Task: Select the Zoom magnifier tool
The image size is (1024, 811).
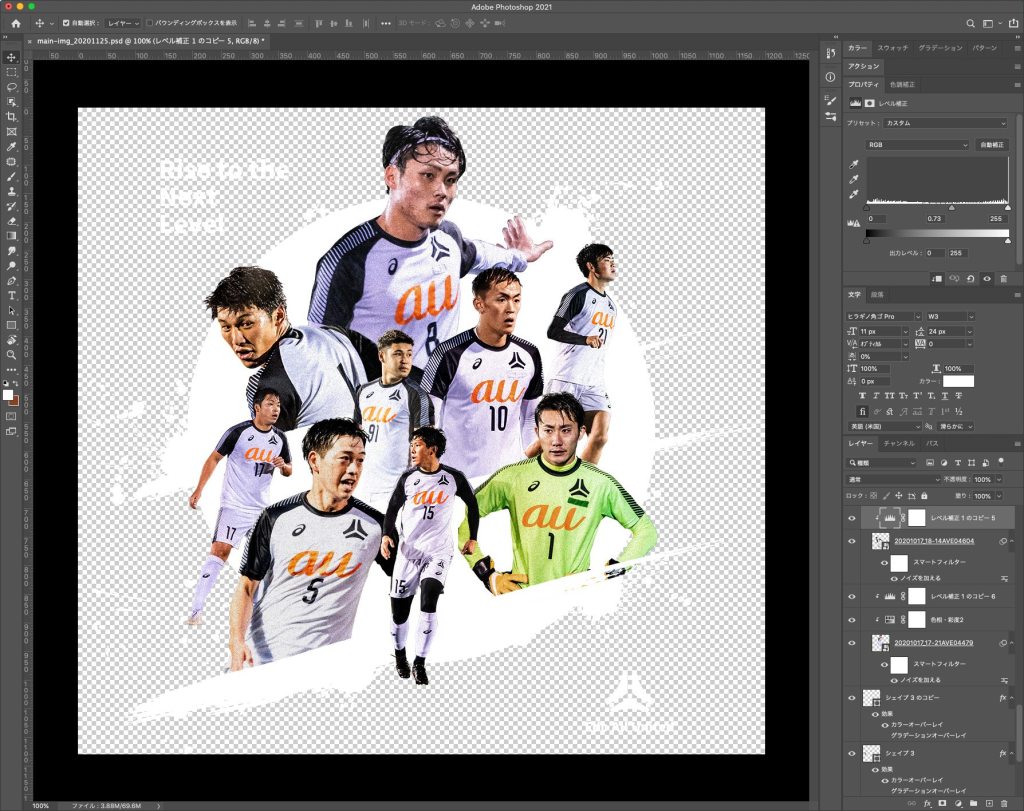Action: (11, 354)
